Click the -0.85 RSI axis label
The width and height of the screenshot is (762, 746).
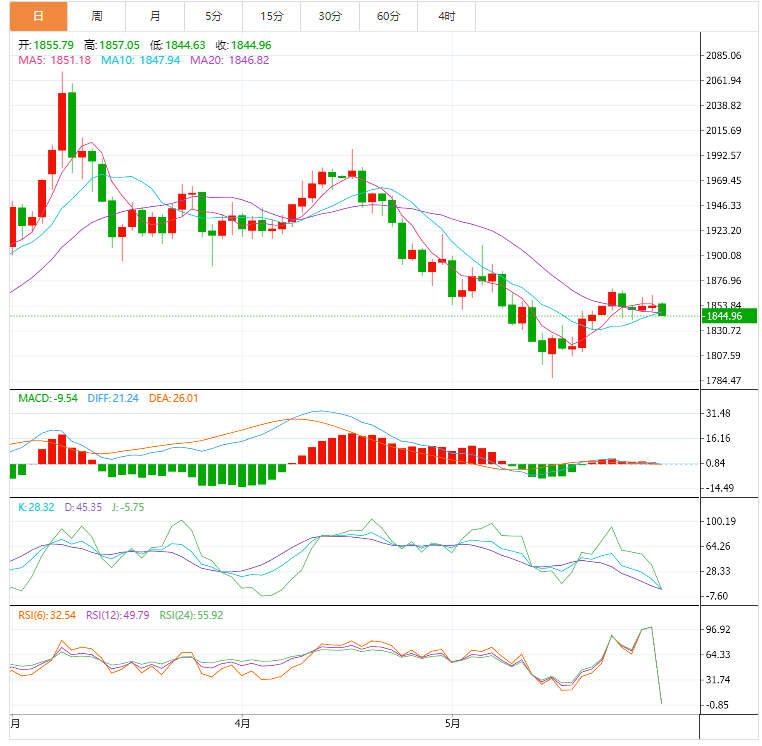(x=717, y=705)
